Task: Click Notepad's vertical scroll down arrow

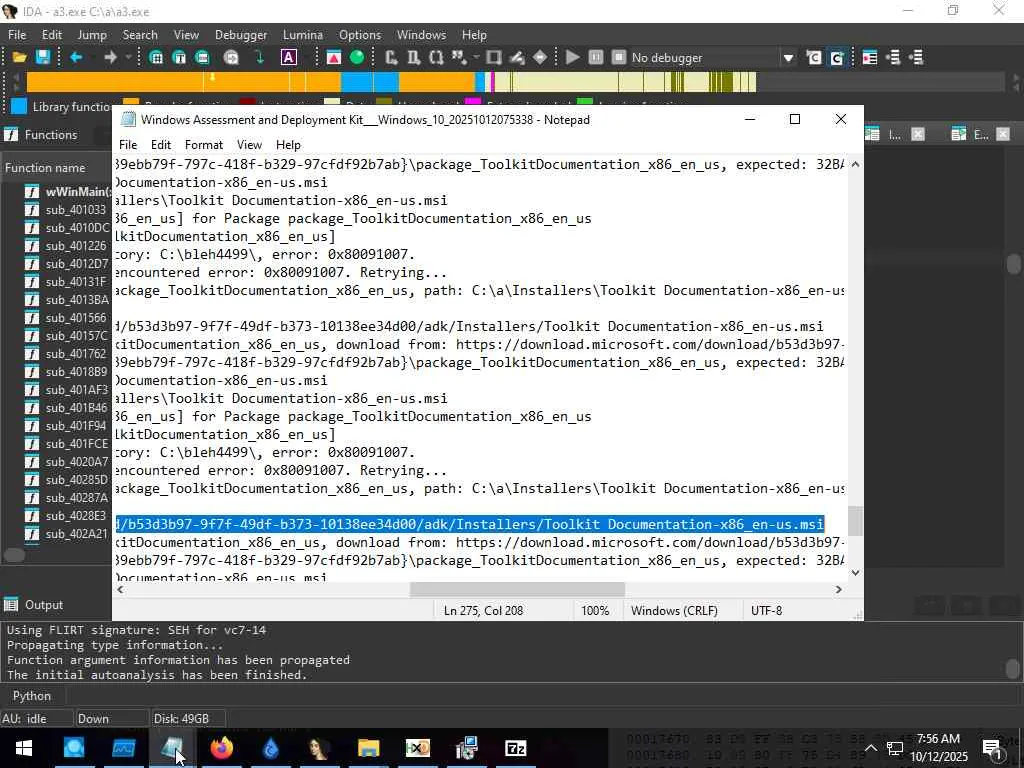Action: [x=856, y=573]
